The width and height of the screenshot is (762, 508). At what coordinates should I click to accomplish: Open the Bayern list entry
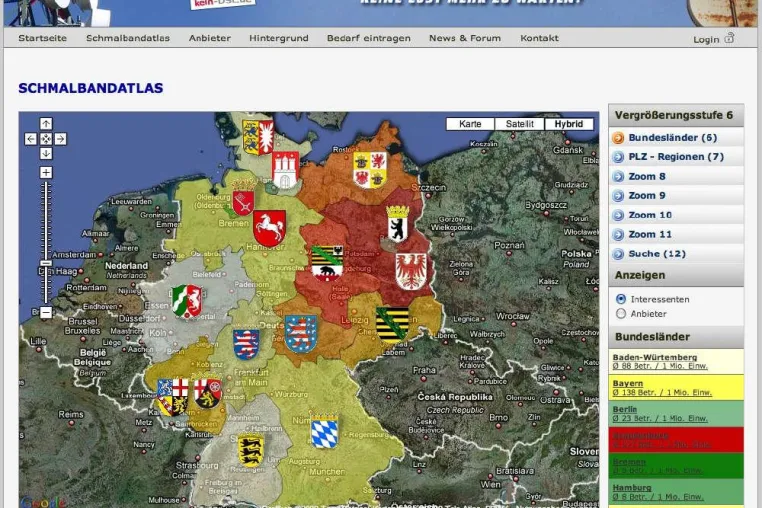pyautogui.click(x=676, y=387)
